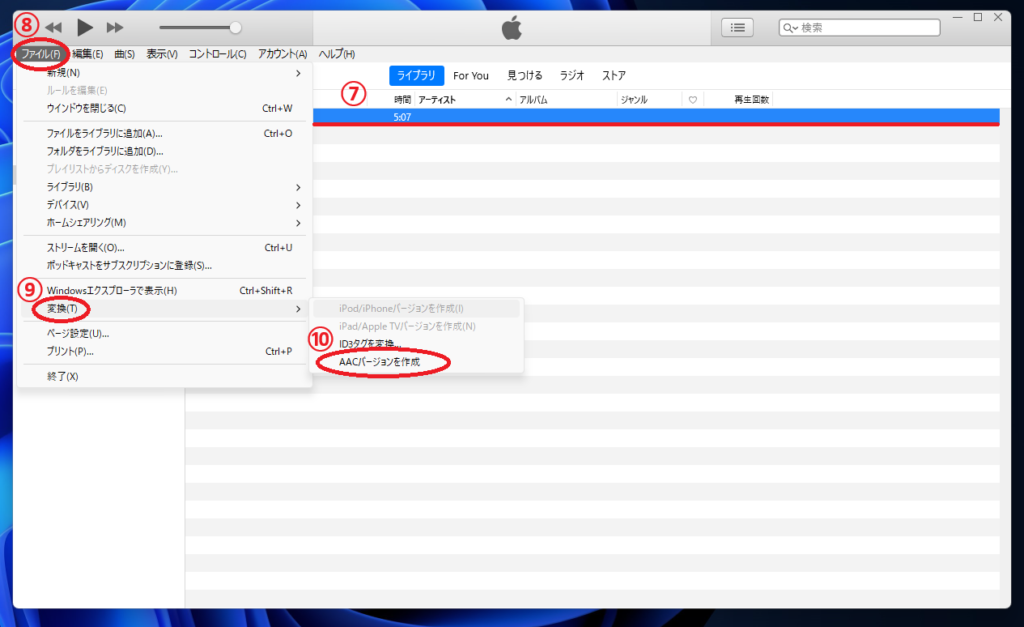
Task: Choose フォルダをライブラリに追加(D)... menu item
Action: click(x=164, y=151)
